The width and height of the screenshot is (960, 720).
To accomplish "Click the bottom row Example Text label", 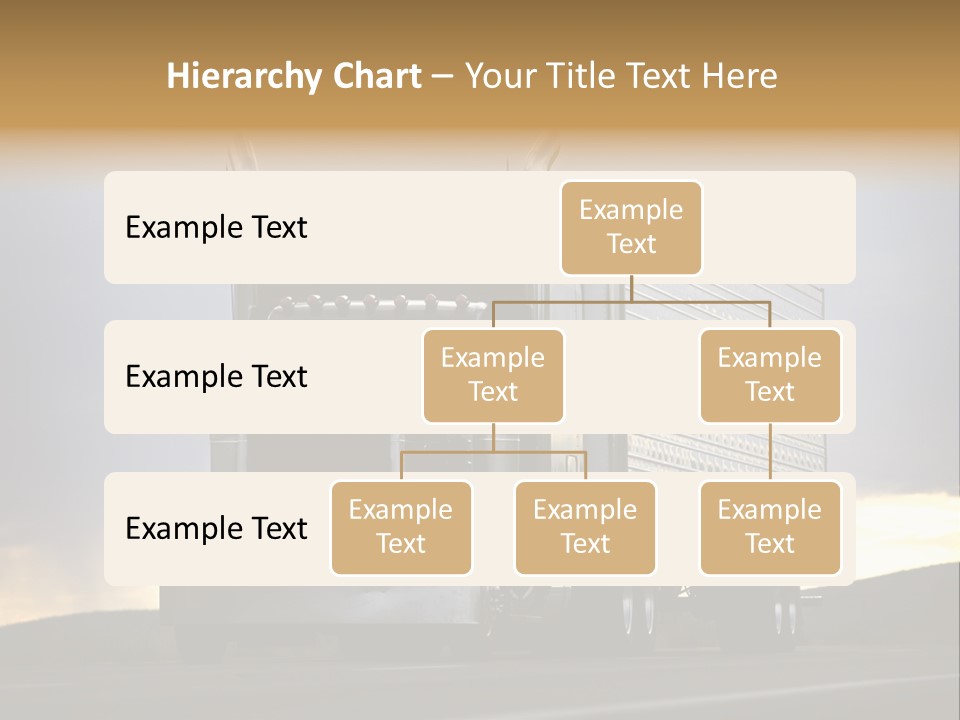I will coord(215,528).
